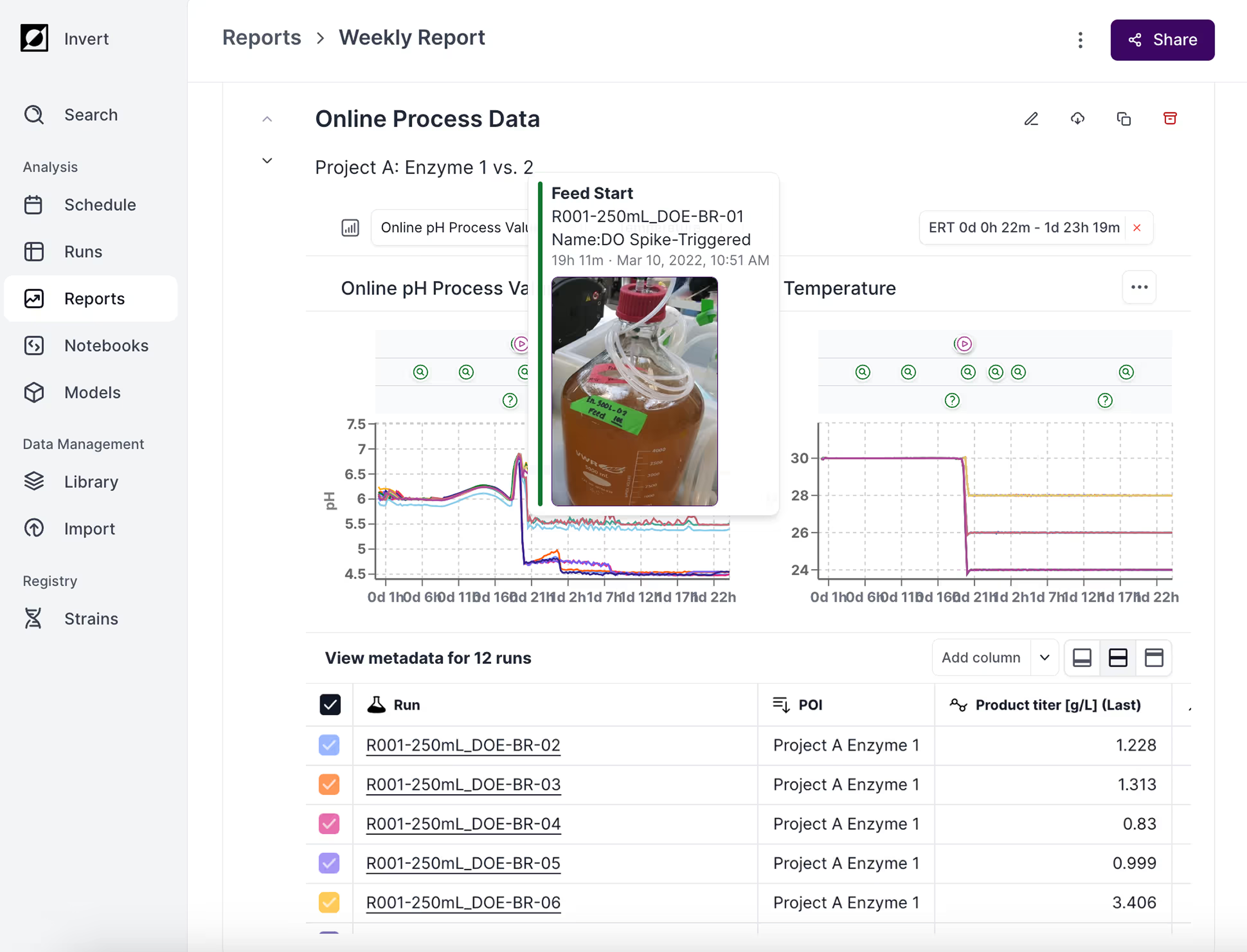1247x952 pixels.
Task: Collapse the Project A Enzyme chevron
Action: [267, 161]
